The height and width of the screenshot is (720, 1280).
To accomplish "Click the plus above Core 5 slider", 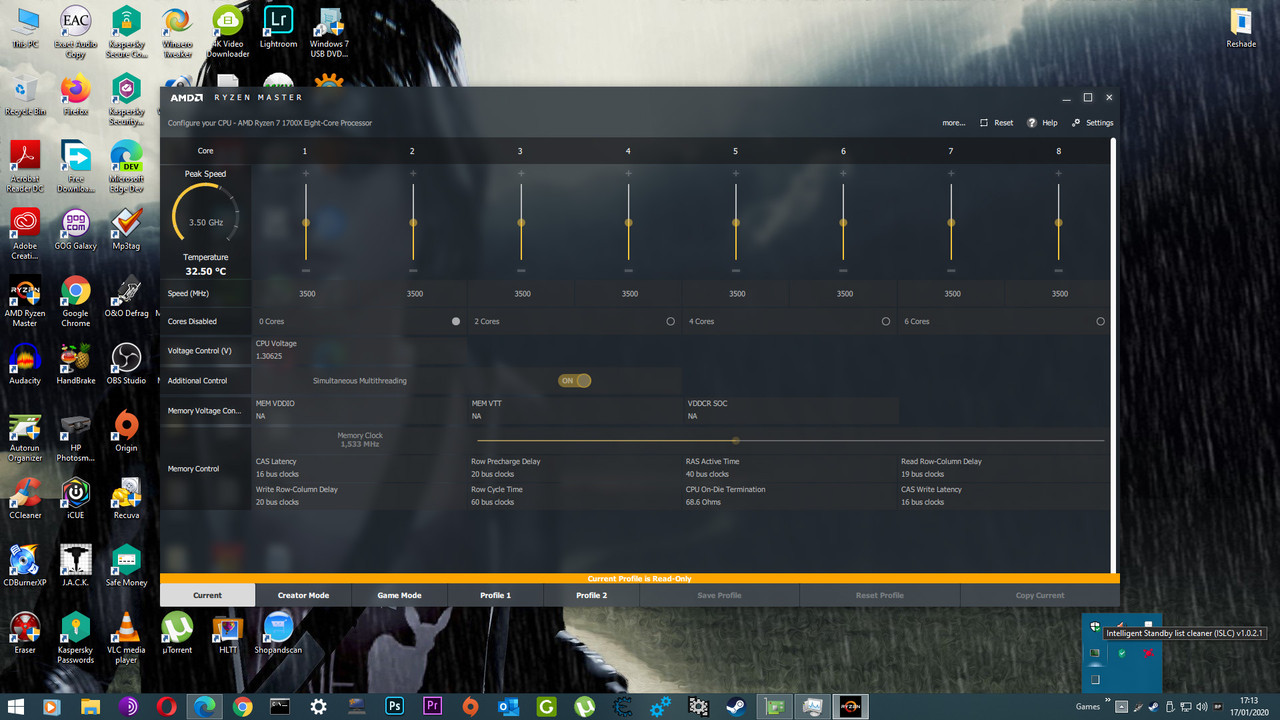I will tap(735, 174).
